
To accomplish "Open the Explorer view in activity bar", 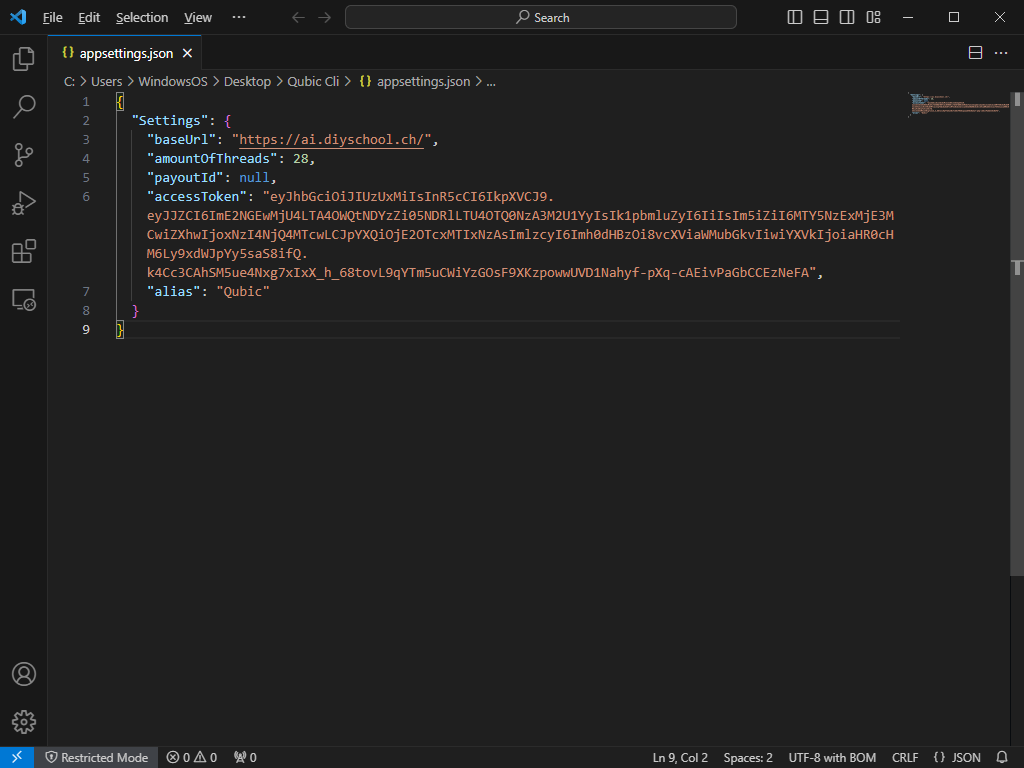I will (x=24, y=59).
